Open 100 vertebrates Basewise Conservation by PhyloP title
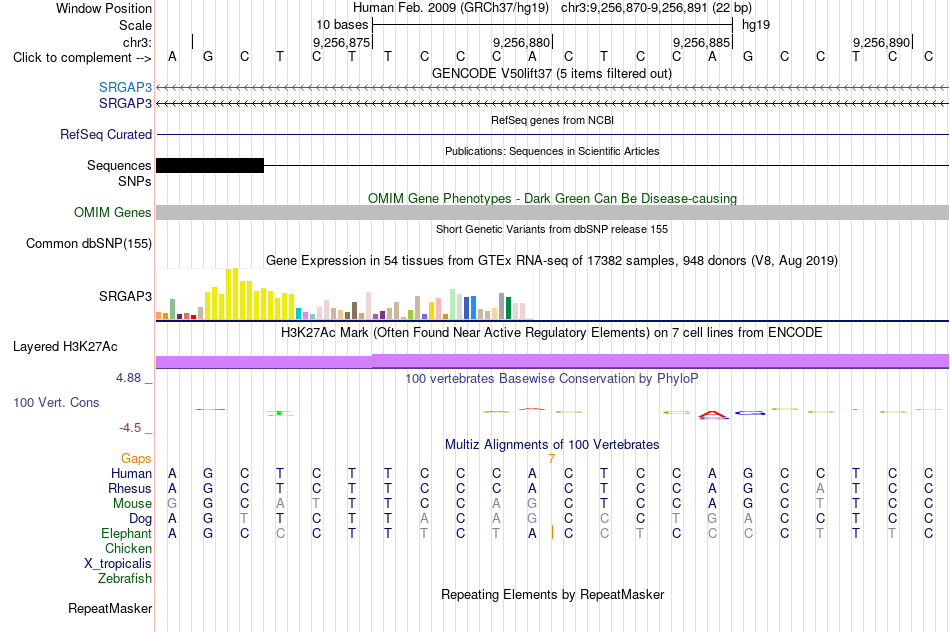 (x=552, y=379)
